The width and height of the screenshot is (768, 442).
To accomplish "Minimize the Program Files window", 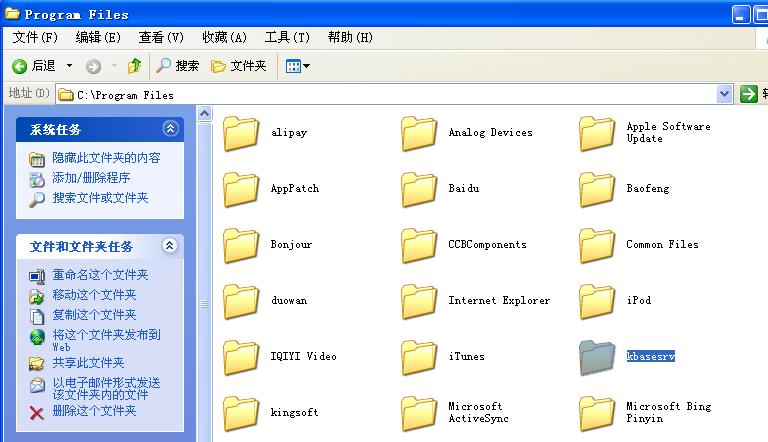I will [741, 14].
